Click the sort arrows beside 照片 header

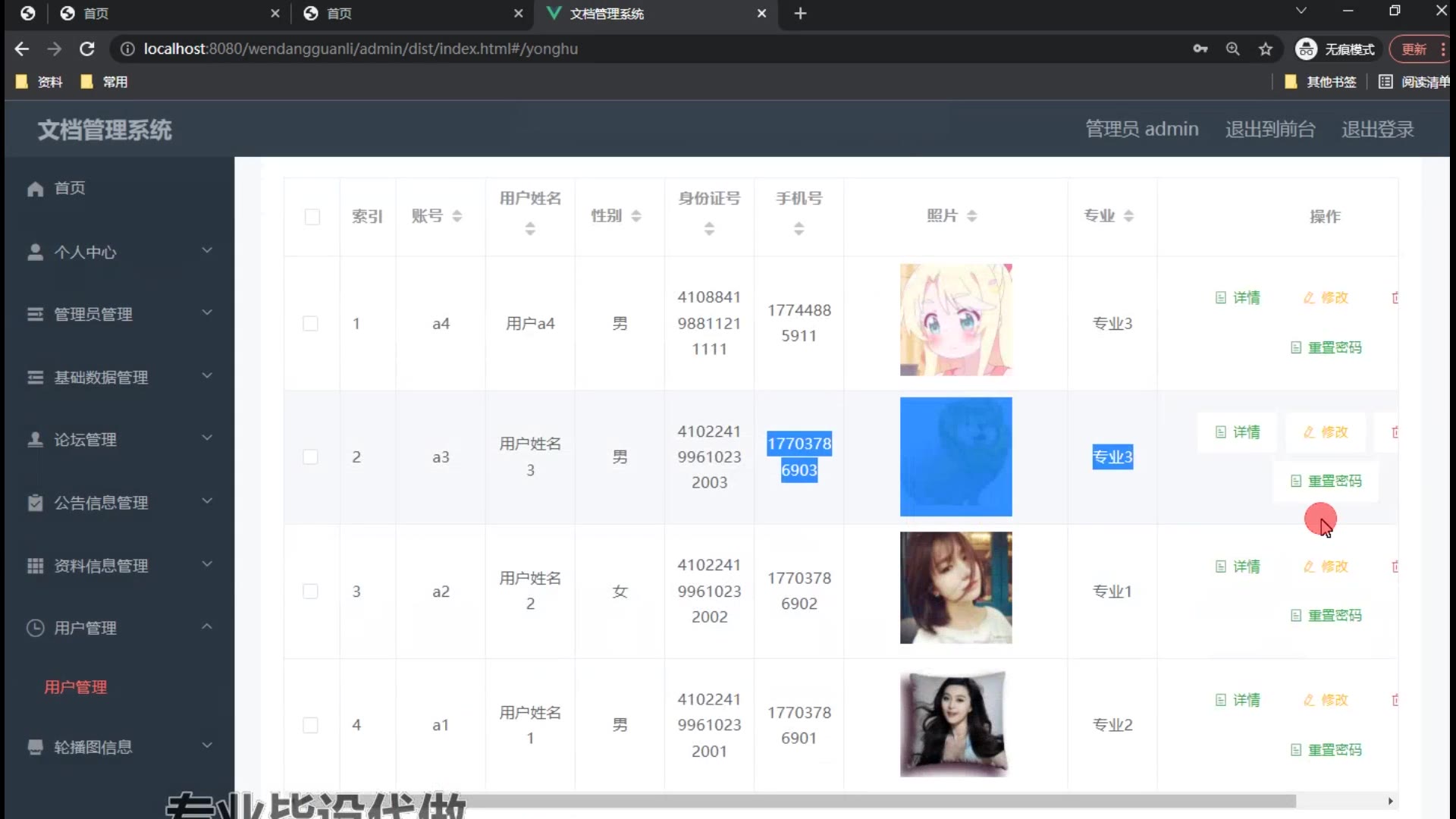(x=971, y=216)
